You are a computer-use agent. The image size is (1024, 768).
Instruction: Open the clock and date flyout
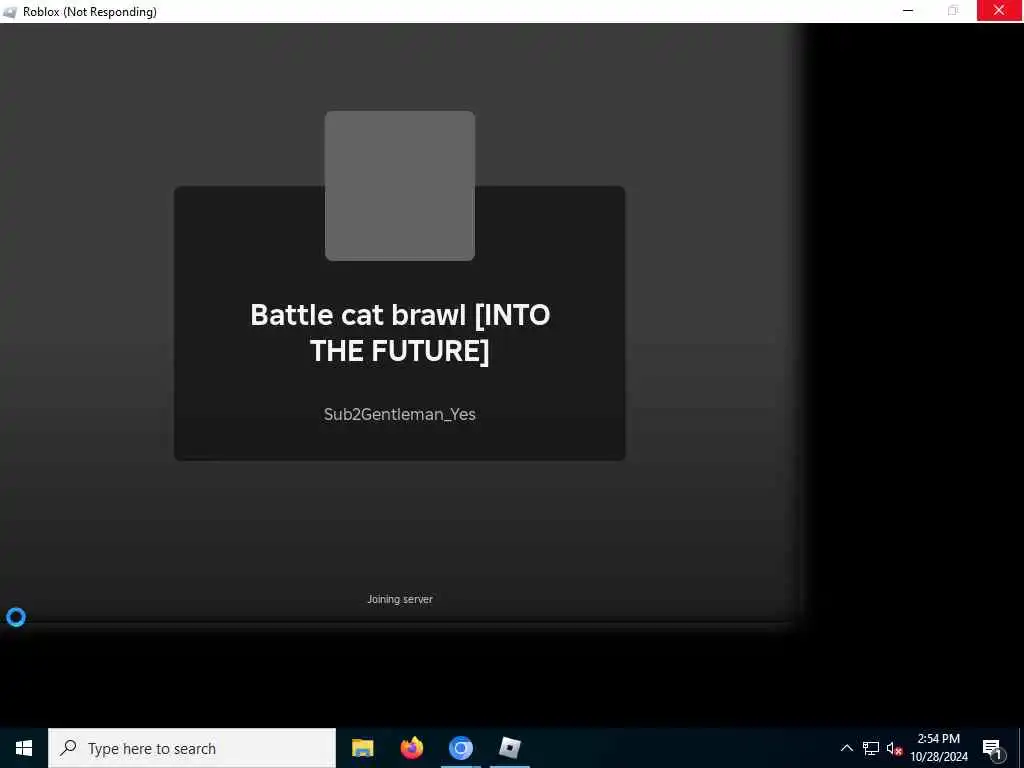(x=939, y=748)
